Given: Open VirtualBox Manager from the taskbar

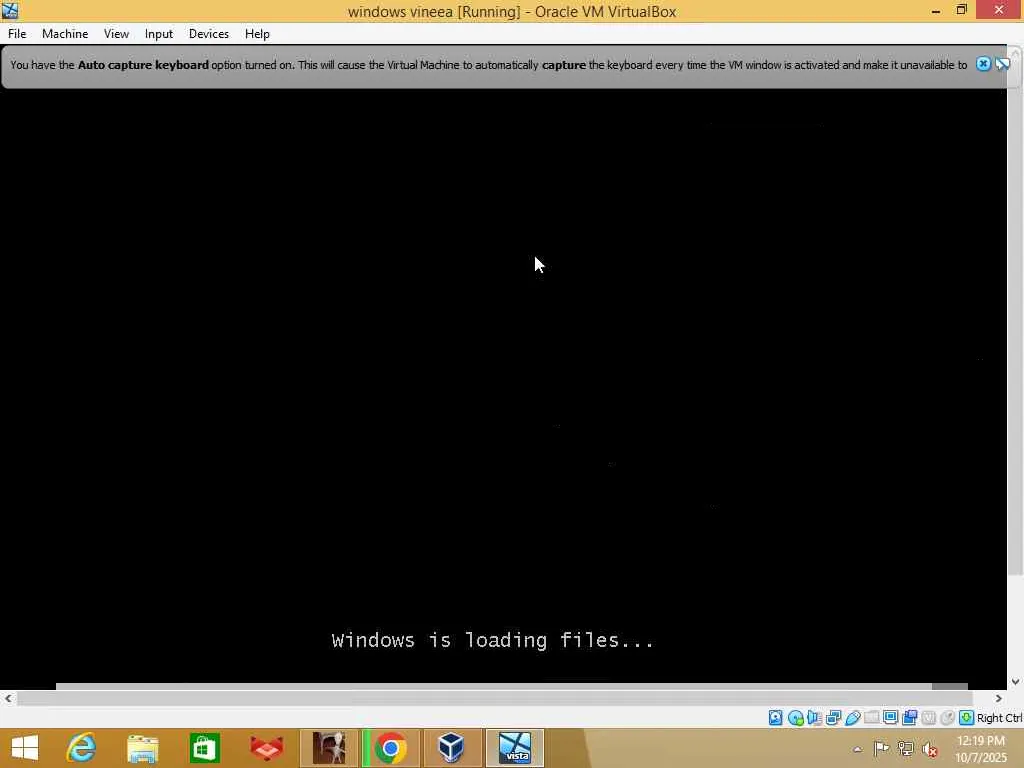Looking at the screenshot, I should (x=451, y=748).
